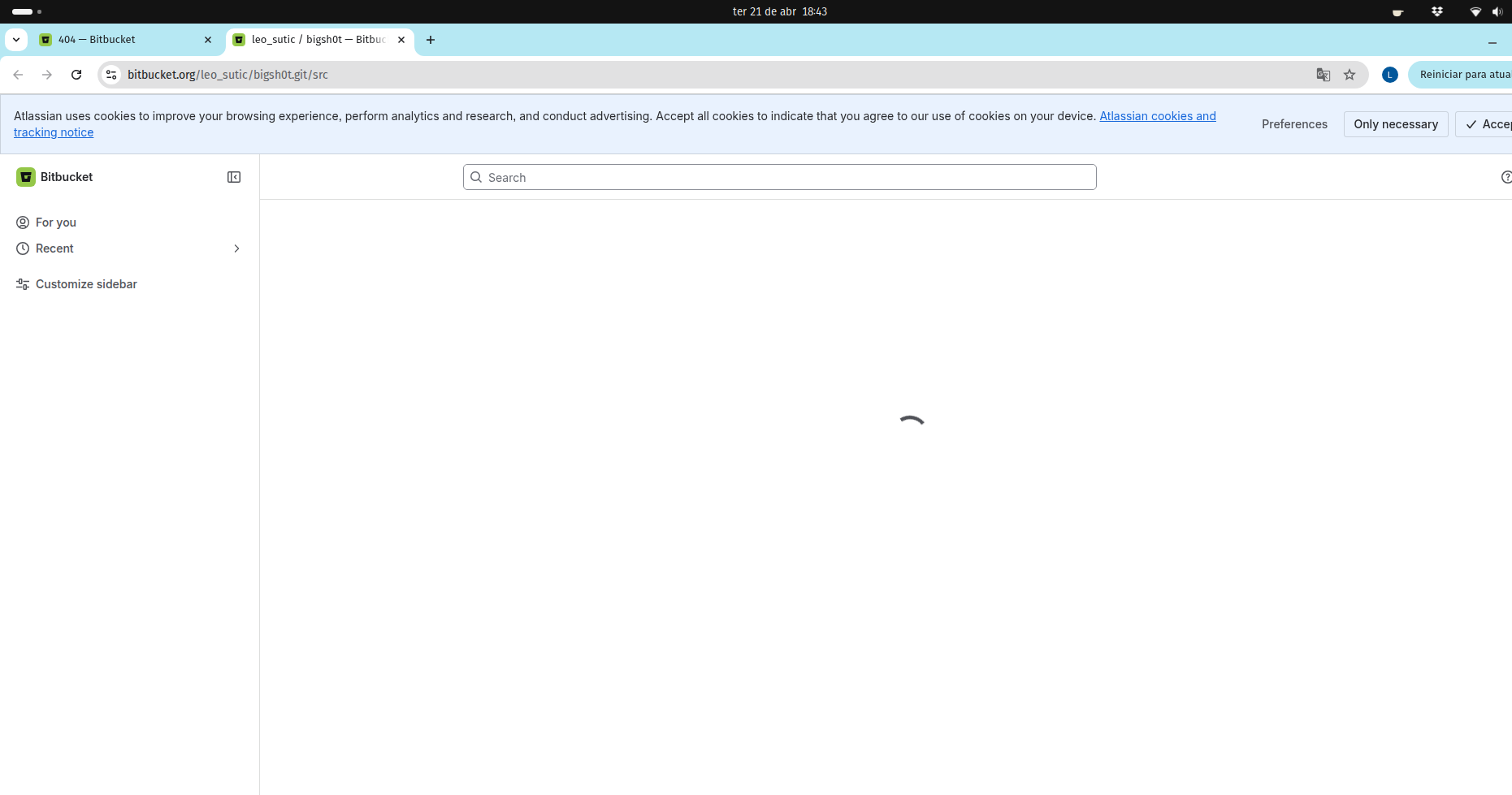The image size is (1512, 795).
Task: Expand the Recent submenu chevron
Action: pos(236,248)
